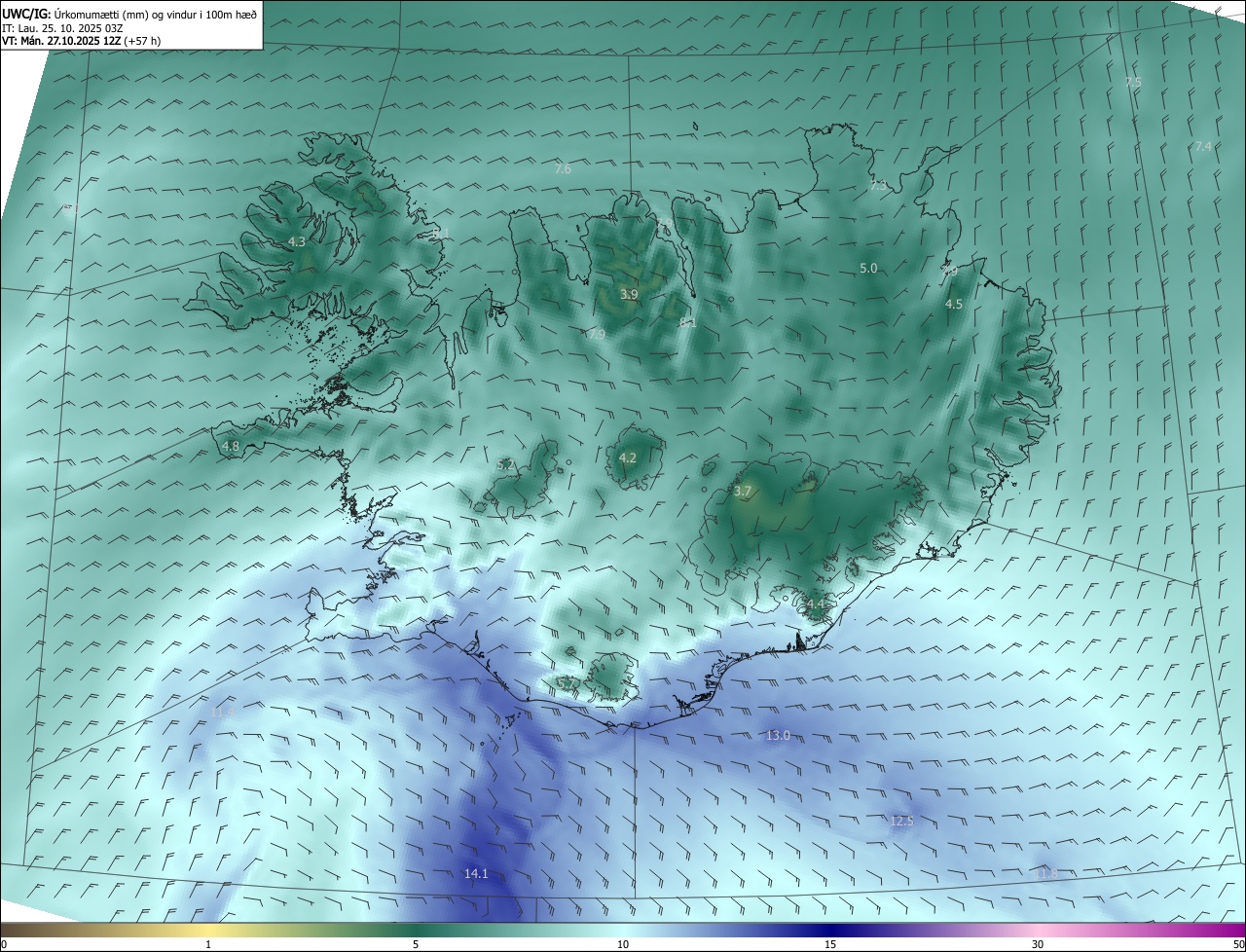Pick the navy colorbar segment at 15
1246x952 pixels.
(x=830, y=929)
